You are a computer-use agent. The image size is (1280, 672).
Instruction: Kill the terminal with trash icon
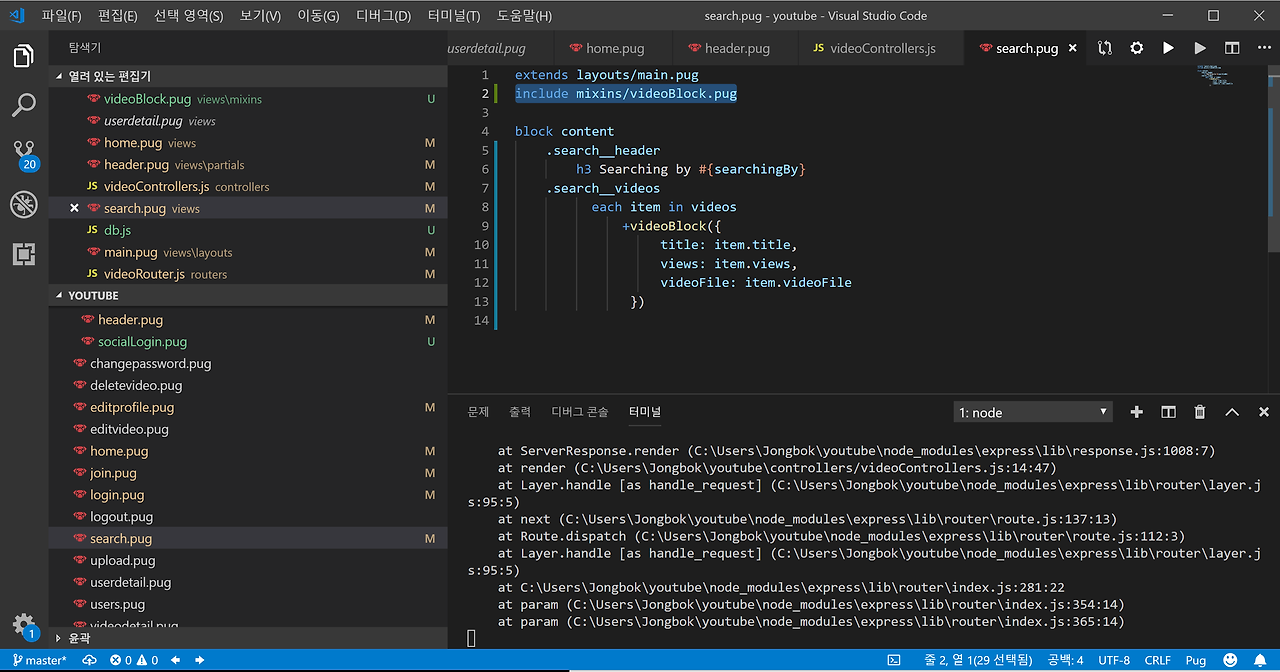(1200, 412)
